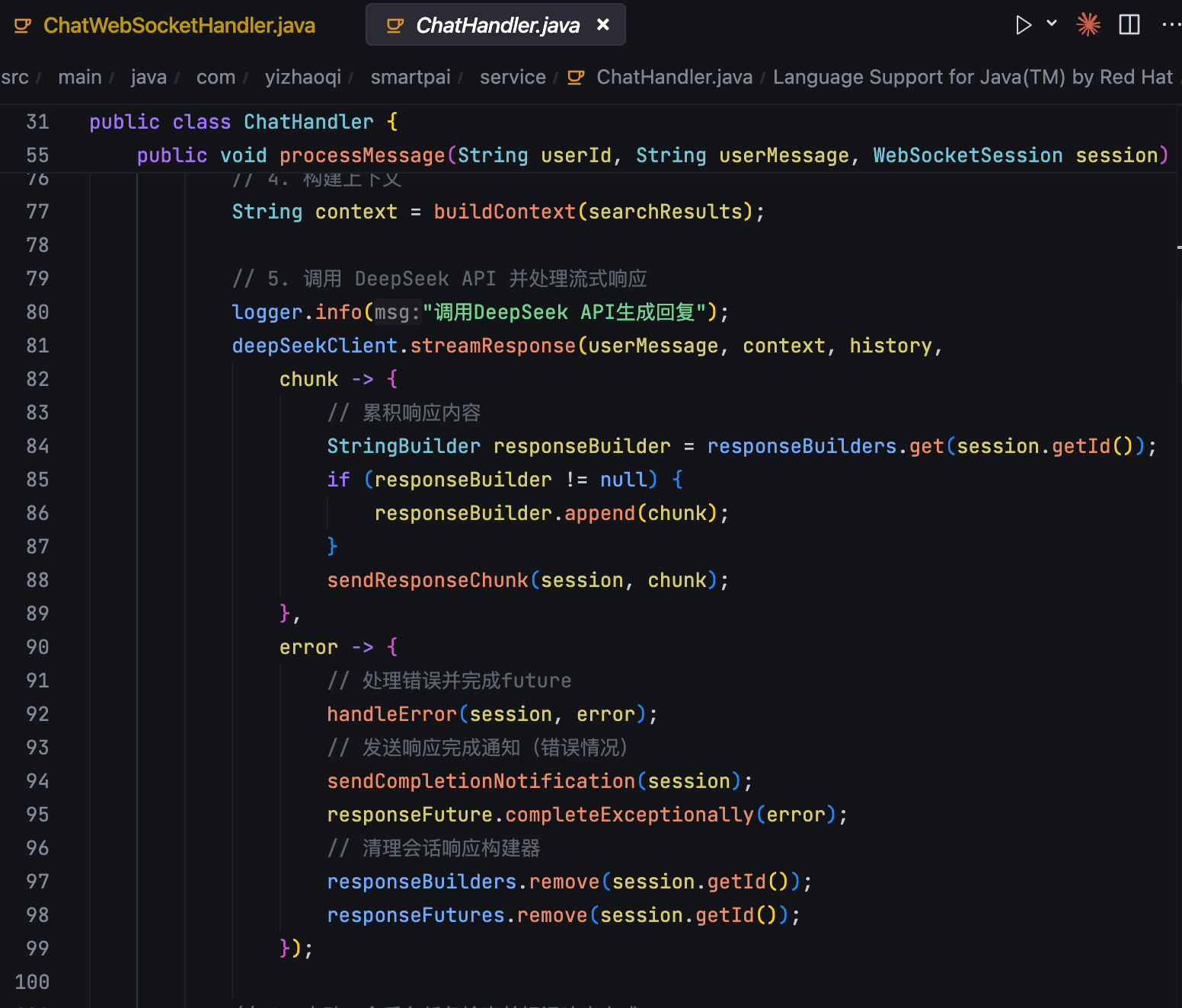Switch to ChatWebSocketHandler.java tab

coord(179,25)
